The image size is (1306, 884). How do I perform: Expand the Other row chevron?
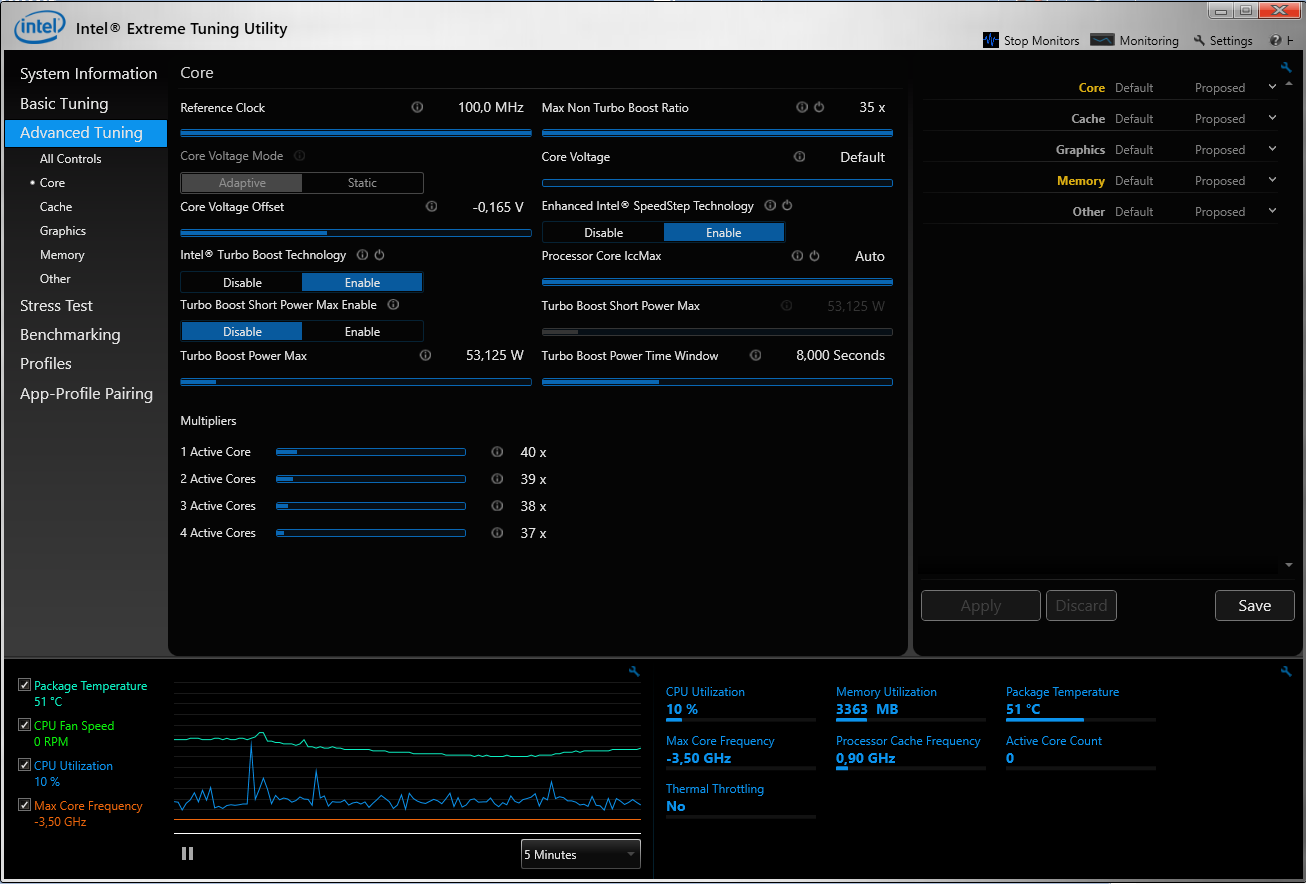[x=1272, y=211]
